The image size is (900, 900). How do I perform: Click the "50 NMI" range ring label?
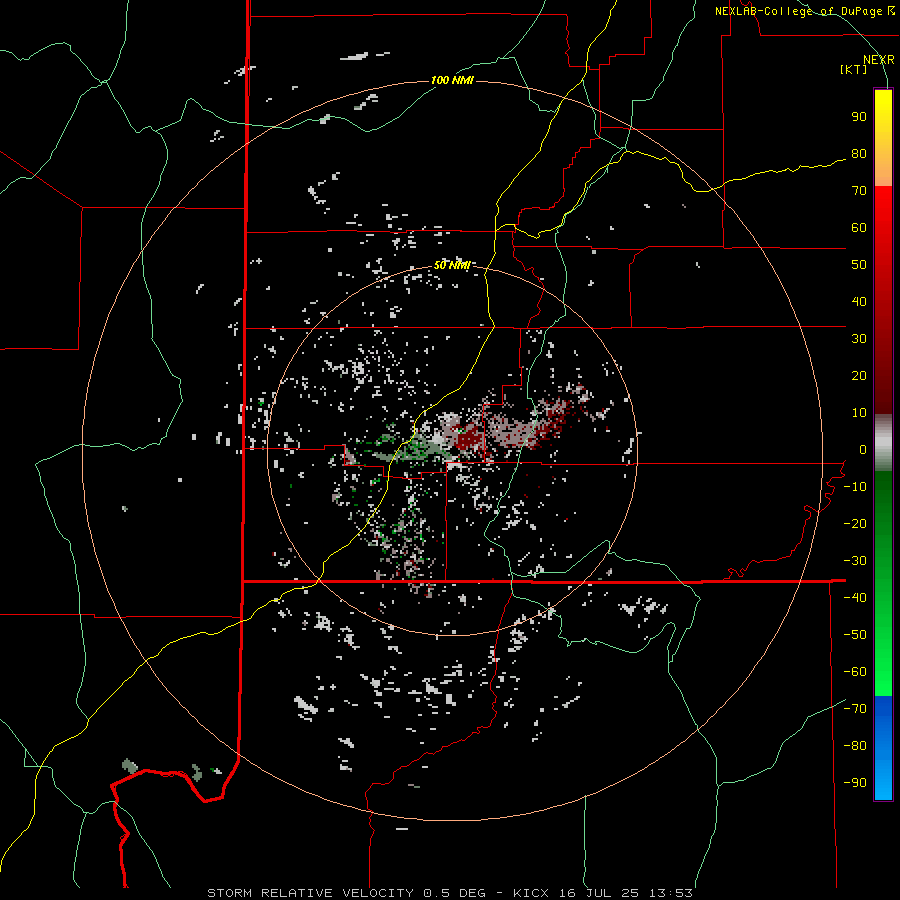tap(452, 265)
